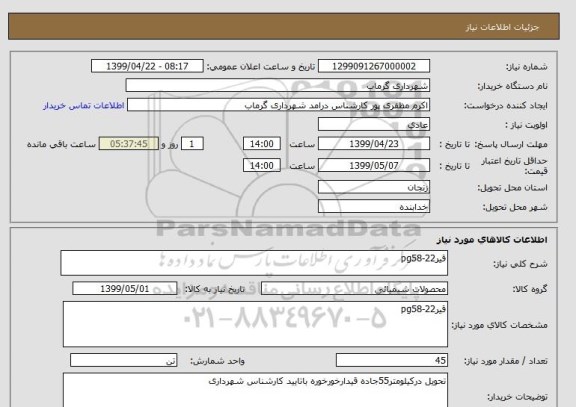Click the label گروه کالا
This screenshot has height=407, width=576.
tap(530, 289)
